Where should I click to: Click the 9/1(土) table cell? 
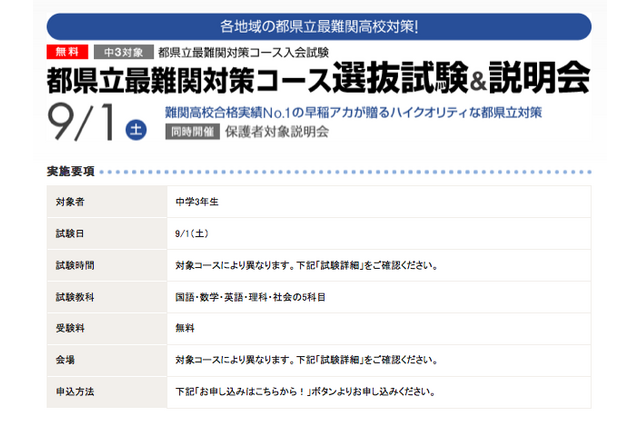pos(379,233)
